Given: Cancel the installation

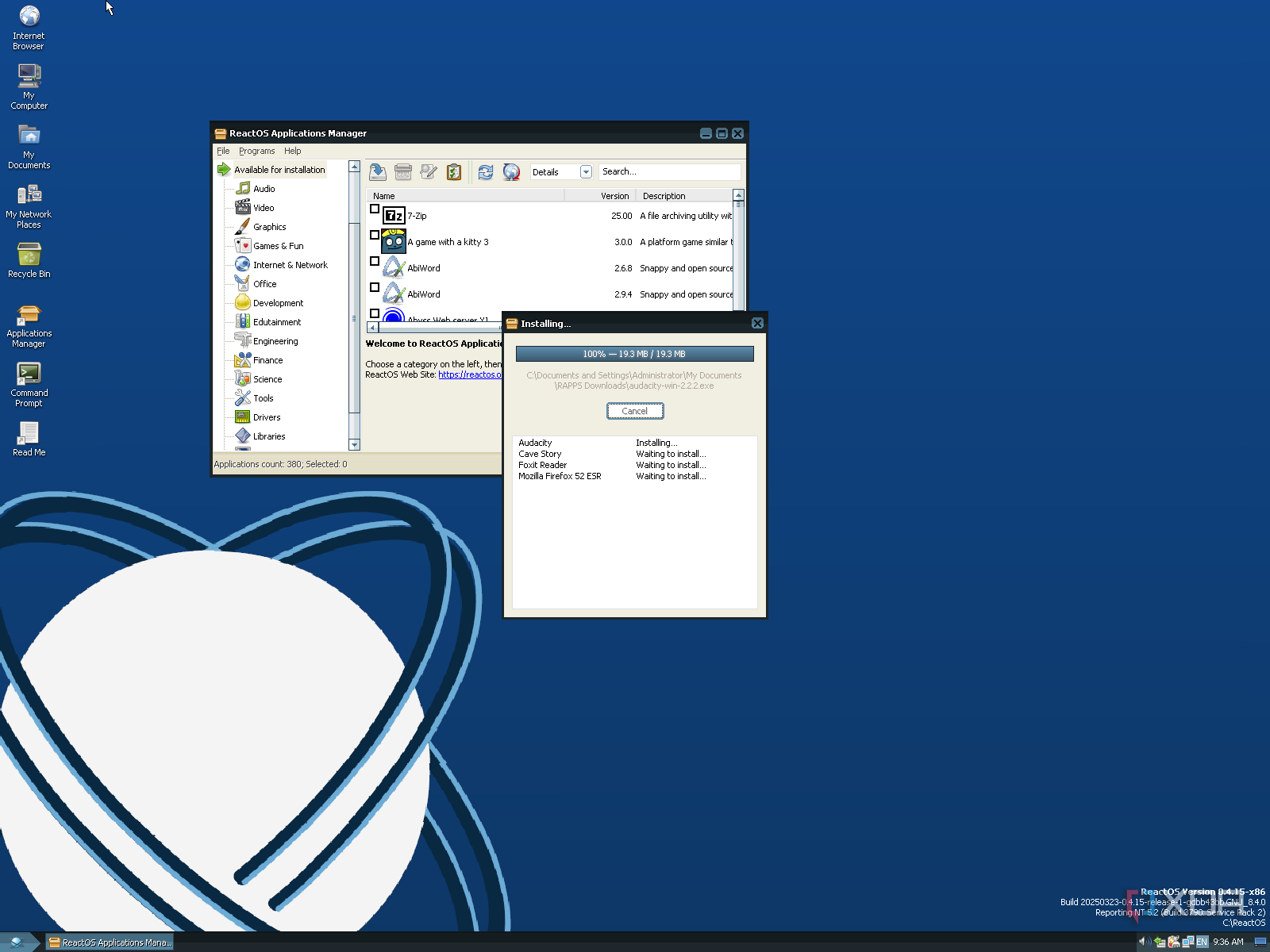Looking at the screenshot, I should coord(635,411).
